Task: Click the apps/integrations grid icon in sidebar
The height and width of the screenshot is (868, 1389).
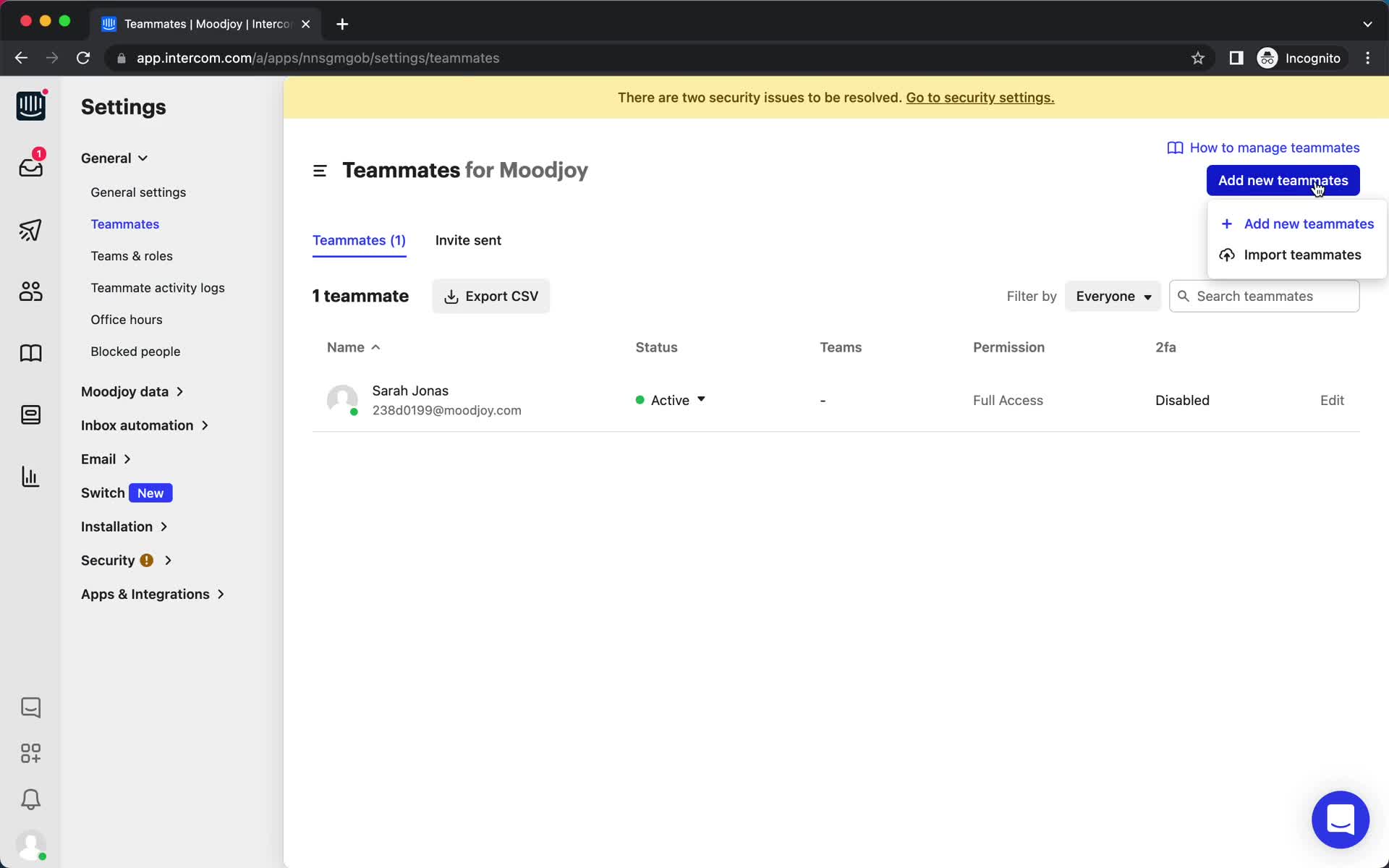Action: (x=31, y=753)
